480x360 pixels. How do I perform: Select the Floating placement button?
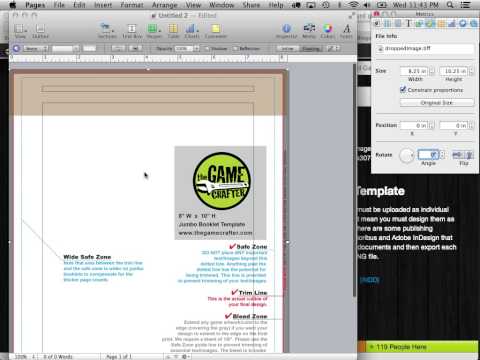click(311, 49)
